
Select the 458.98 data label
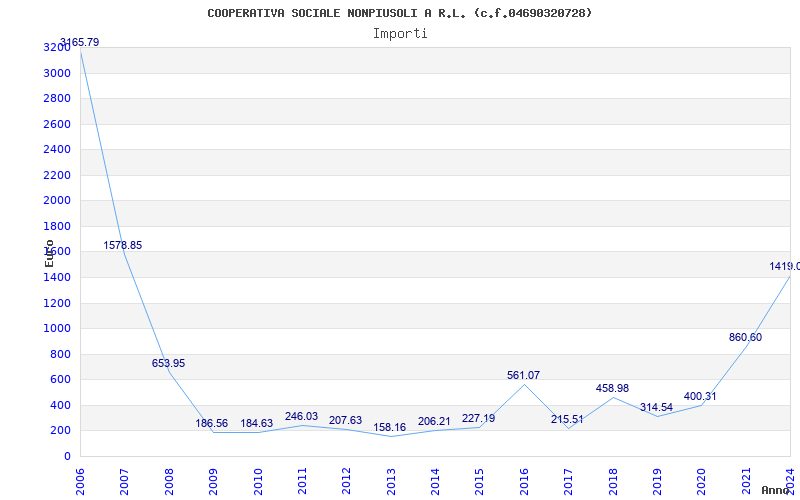(x=612, y=389)
